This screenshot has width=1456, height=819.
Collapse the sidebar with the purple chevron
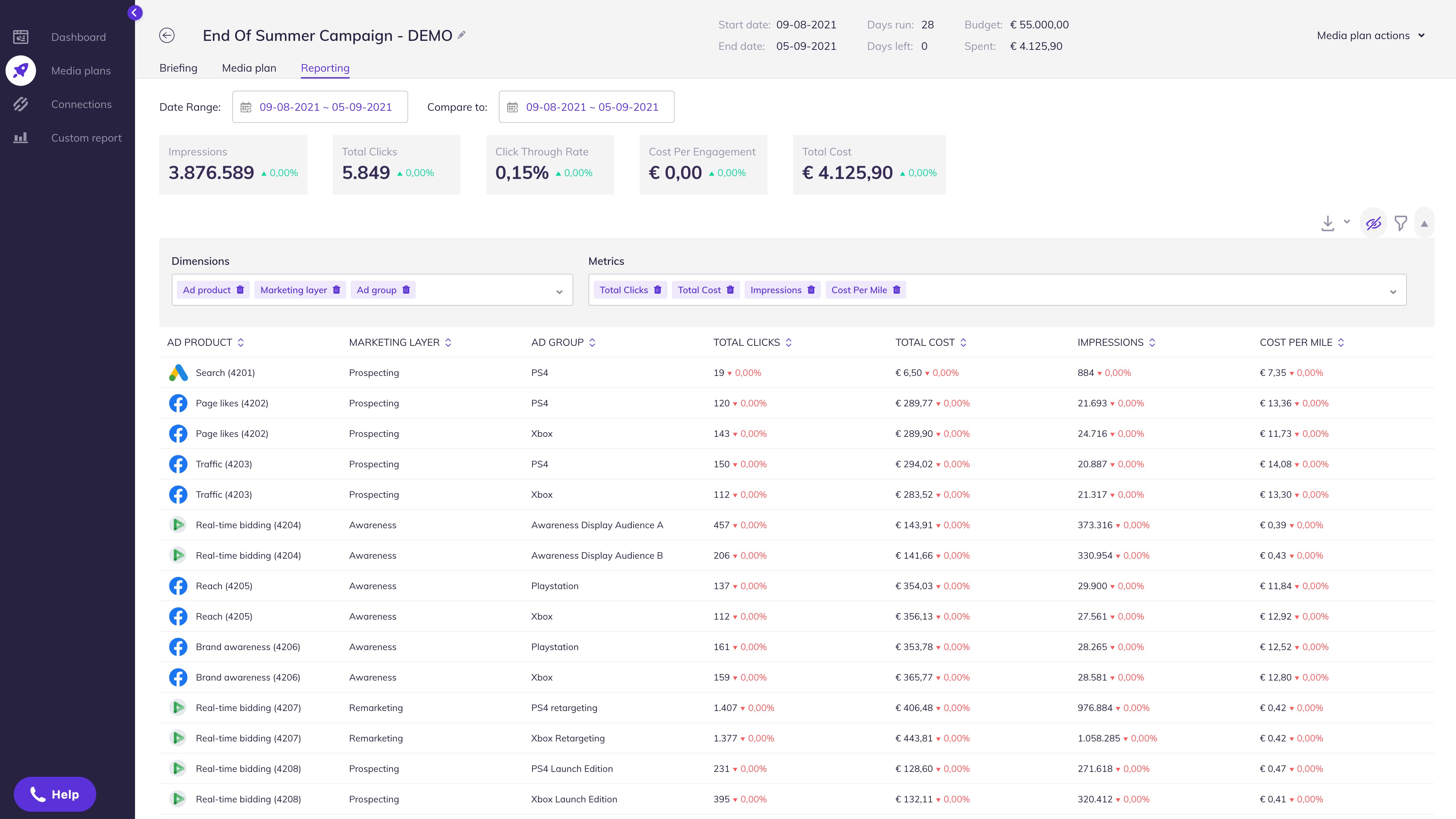point(135,12)
